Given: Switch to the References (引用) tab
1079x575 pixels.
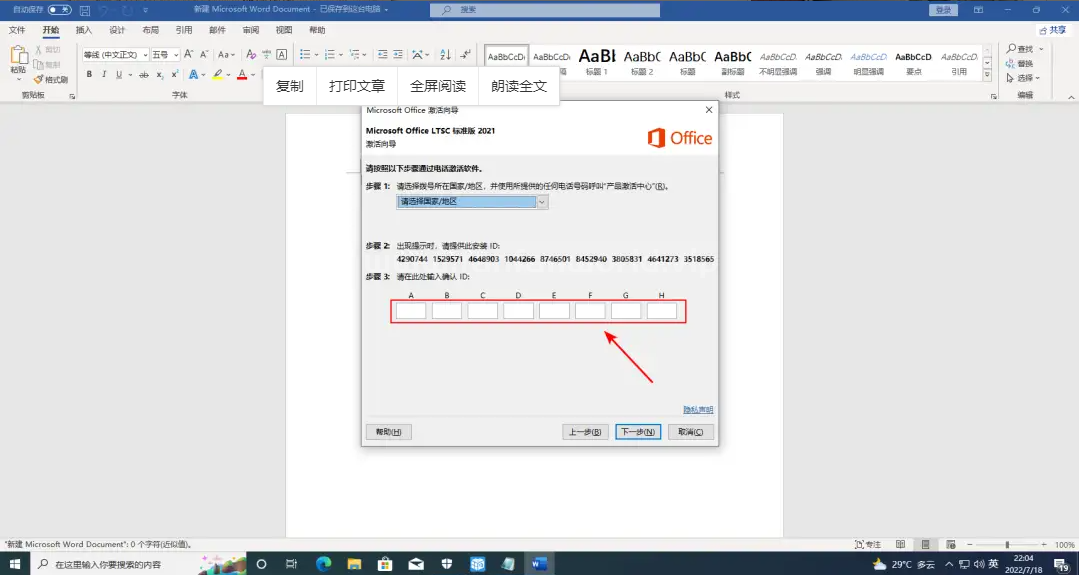Looking at the screenshot, I should click(184, 30).
